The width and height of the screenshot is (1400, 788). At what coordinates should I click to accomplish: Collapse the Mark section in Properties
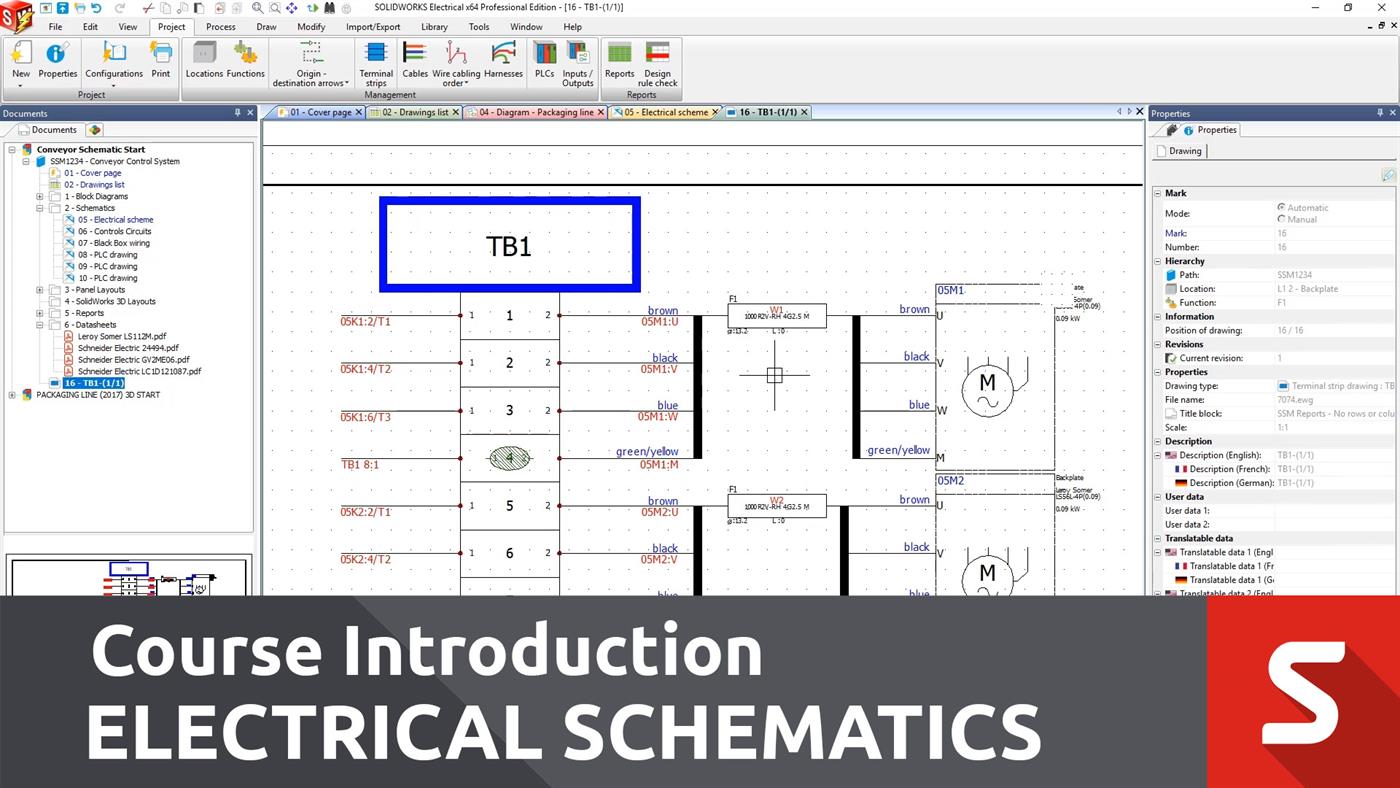click(x=1158, y=193)
